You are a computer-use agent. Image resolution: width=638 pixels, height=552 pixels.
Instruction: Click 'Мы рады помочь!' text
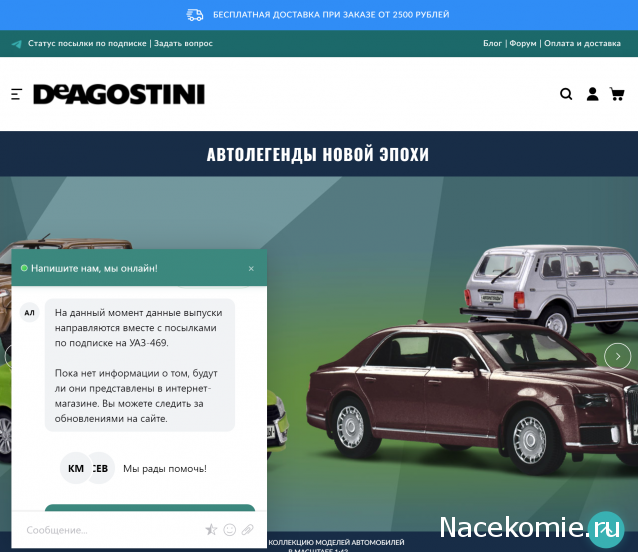(x=165, y=469)
